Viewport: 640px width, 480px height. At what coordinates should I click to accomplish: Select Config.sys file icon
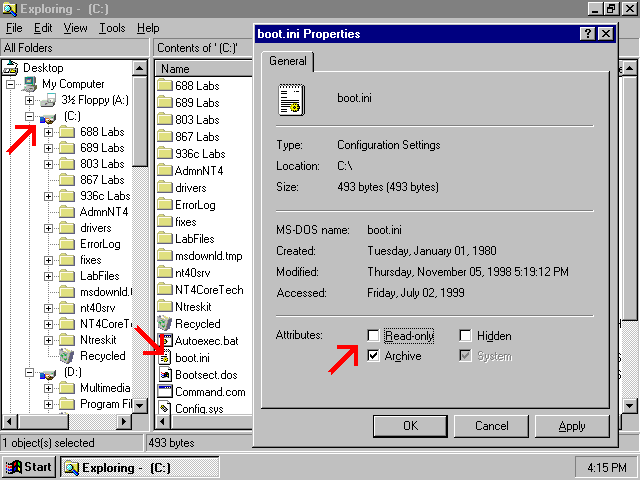(x=165, y=408)
